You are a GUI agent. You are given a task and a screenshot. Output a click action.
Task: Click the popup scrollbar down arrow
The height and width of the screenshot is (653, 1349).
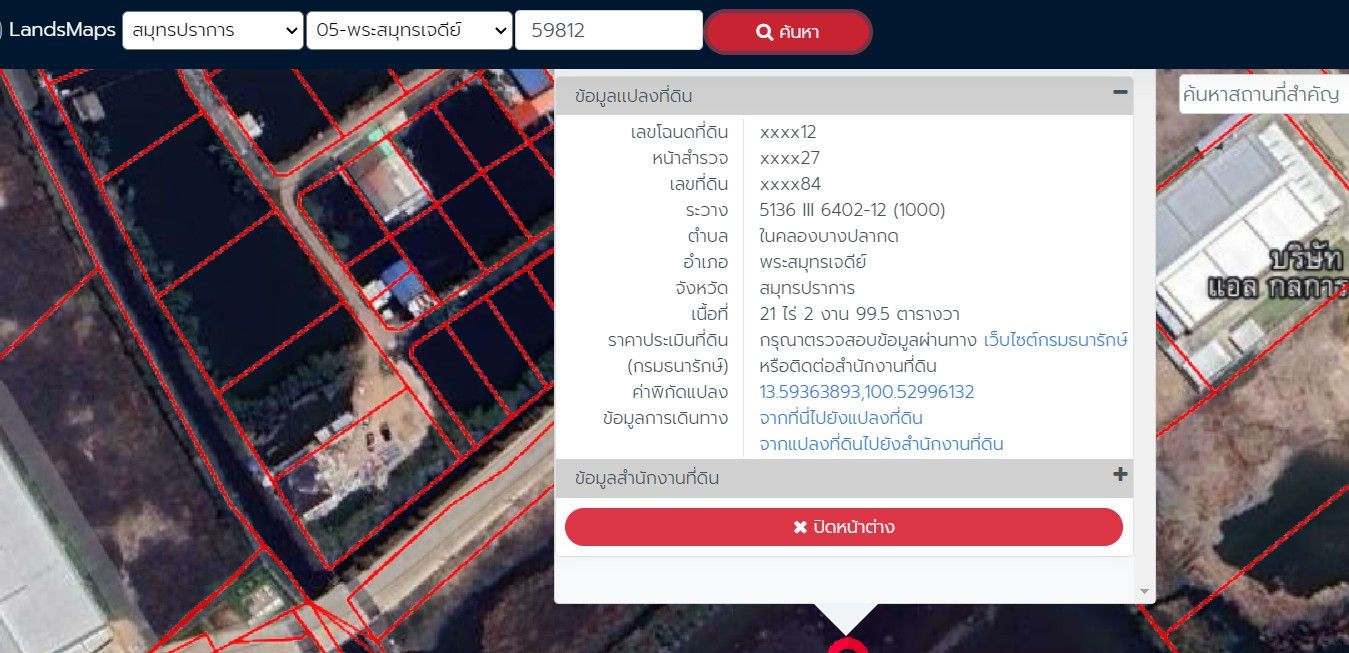1145,592
